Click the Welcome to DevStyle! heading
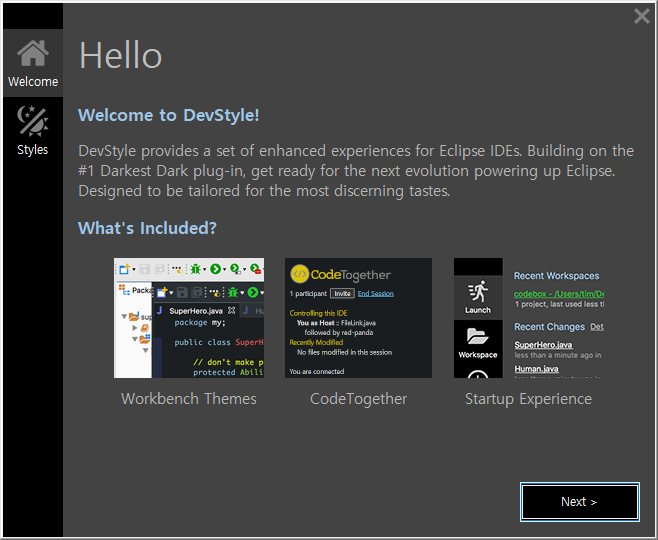Screen dimensions: 658x540 pyautogui.click(x=169, y=115)
